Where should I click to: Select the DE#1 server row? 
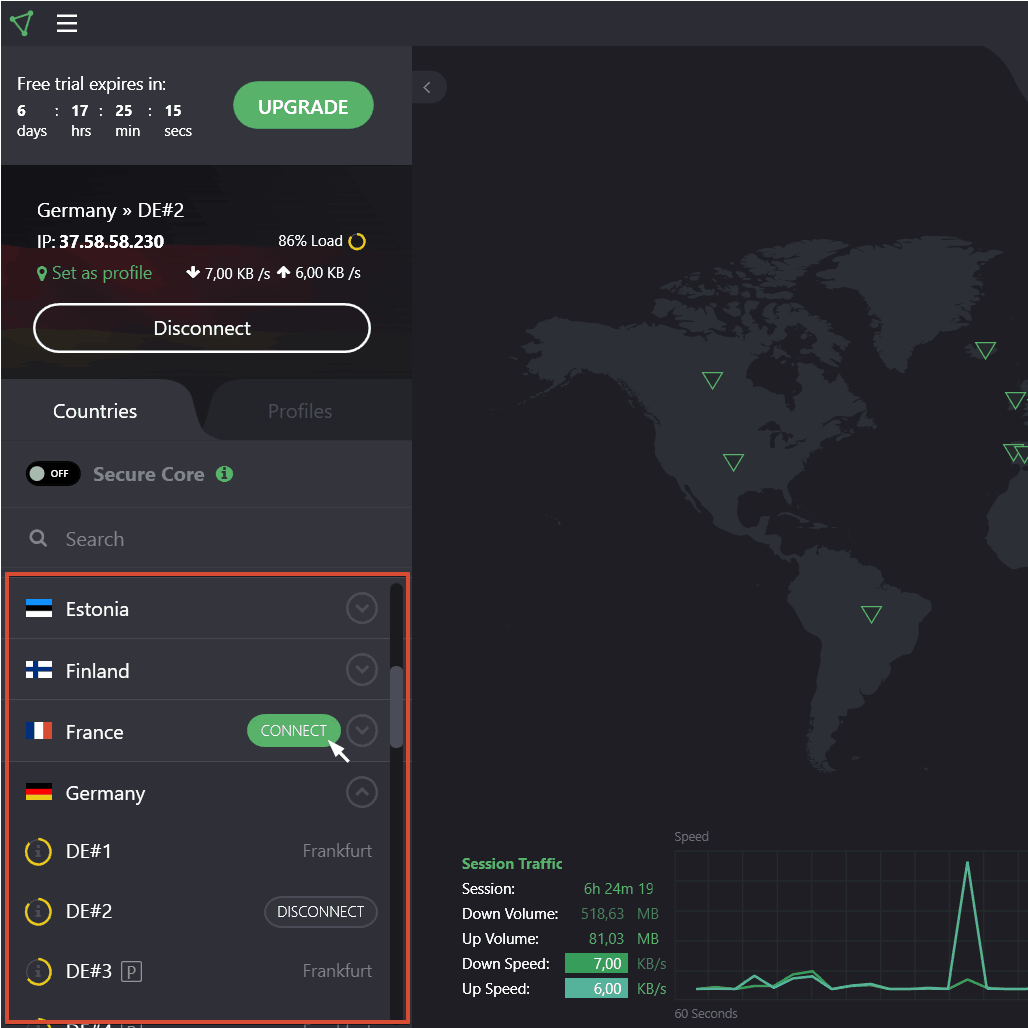(199, 852)
